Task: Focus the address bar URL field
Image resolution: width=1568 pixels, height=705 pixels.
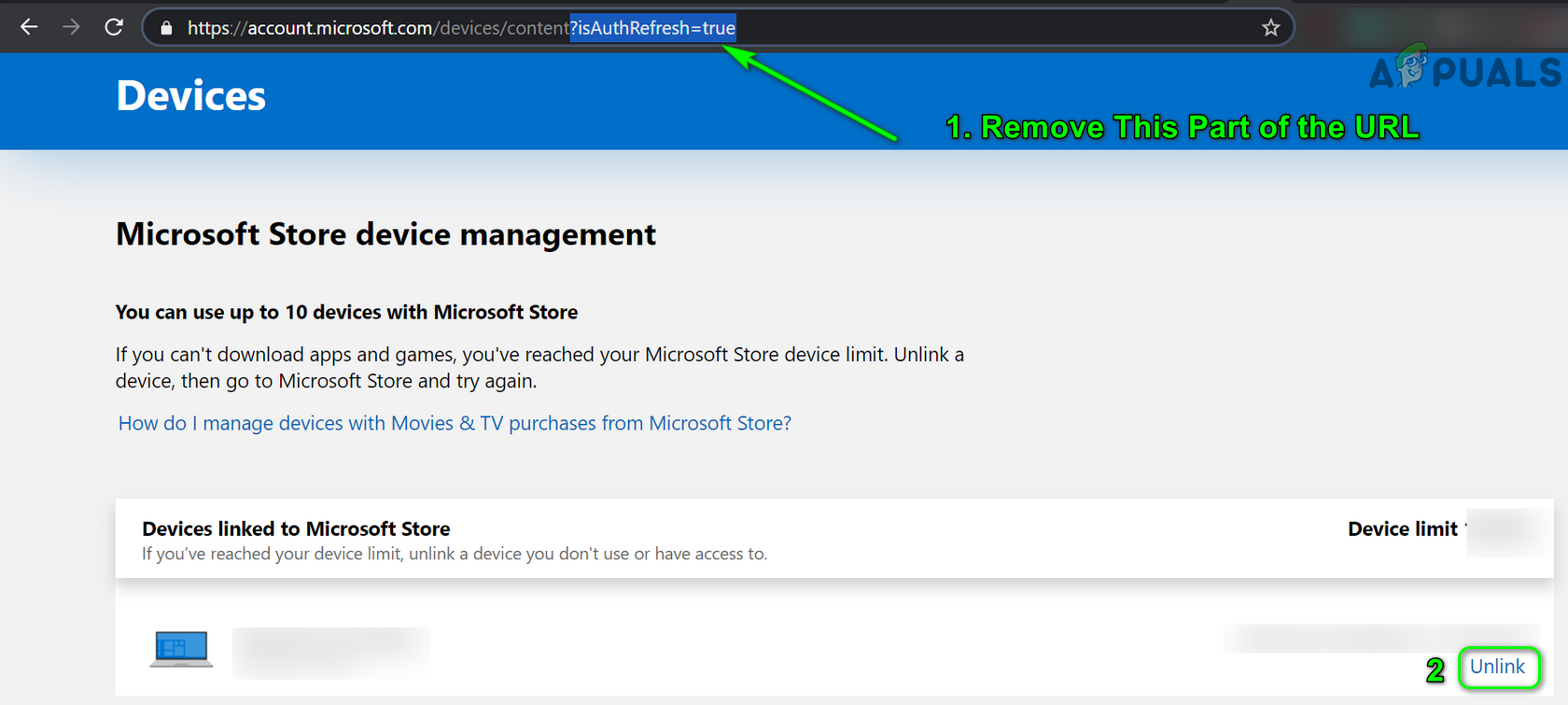Action: coord(718,28)
